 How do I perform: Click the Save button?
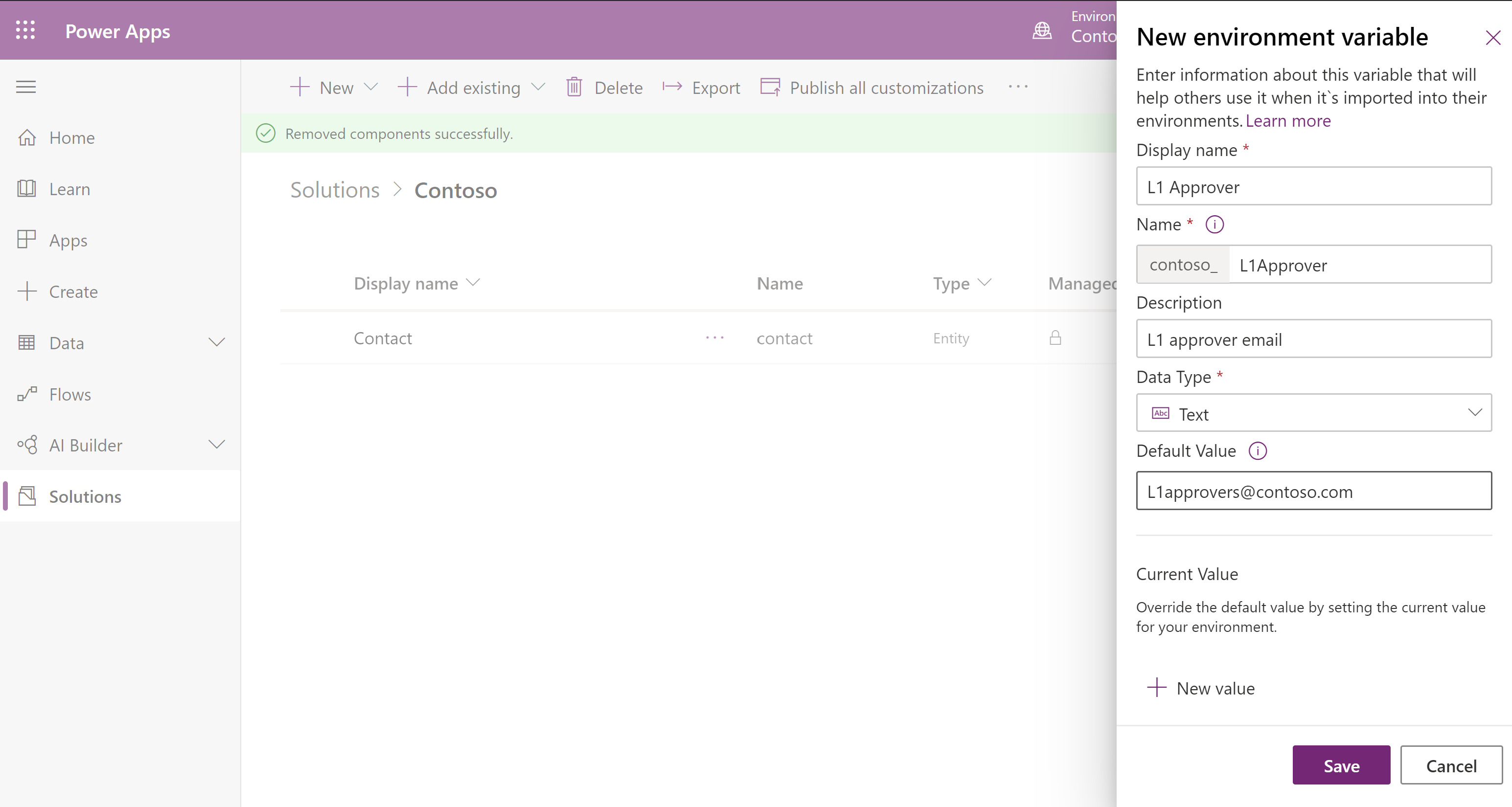[x=1341, y=766]
